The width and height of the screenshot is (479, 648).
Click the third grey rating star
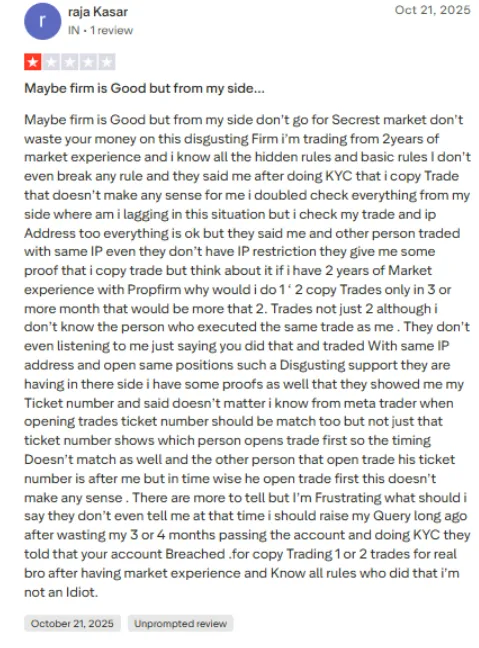click(69, 62)
